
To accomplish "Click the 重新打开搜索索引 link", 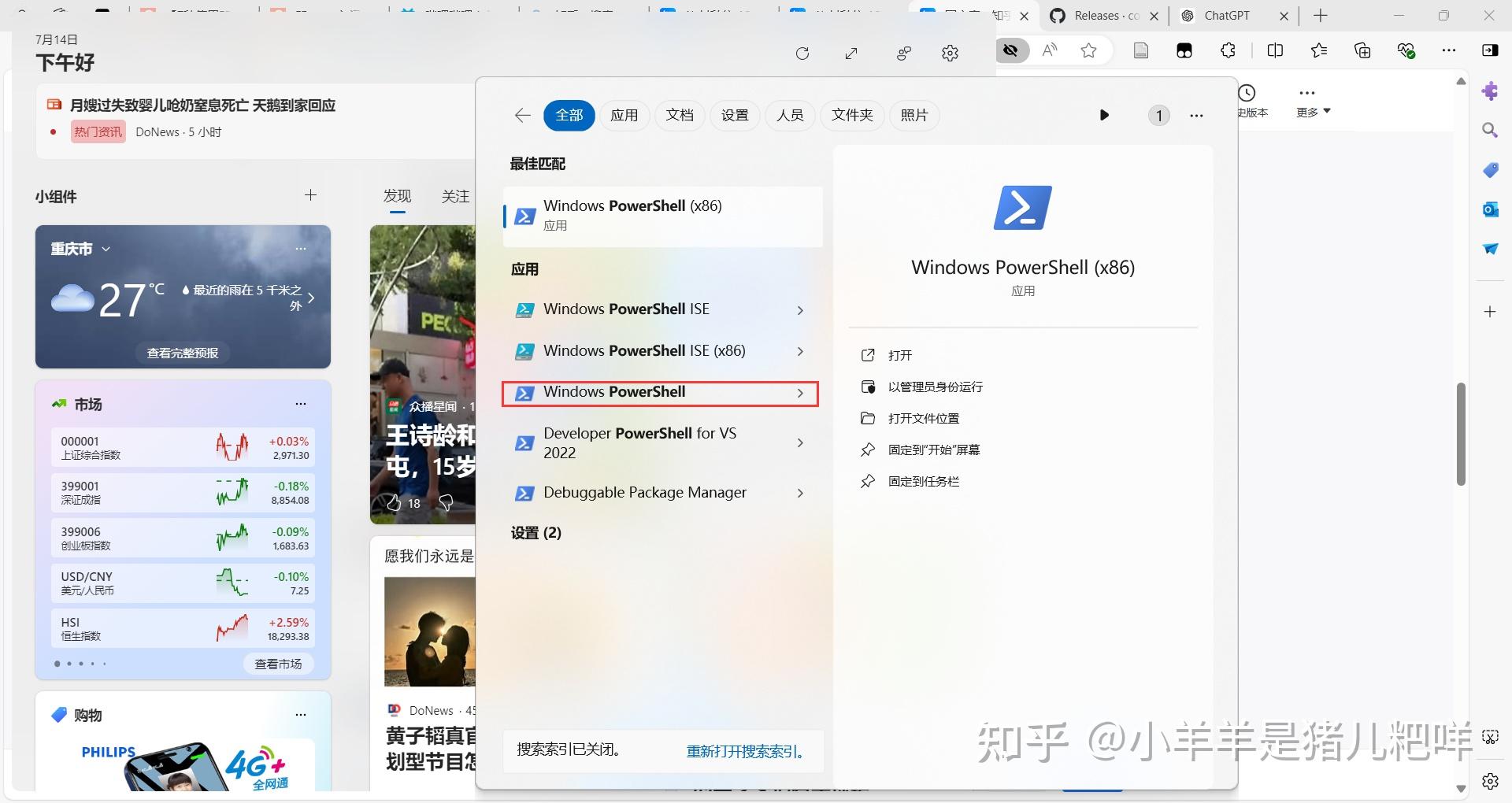I will (x=745, y=751).
